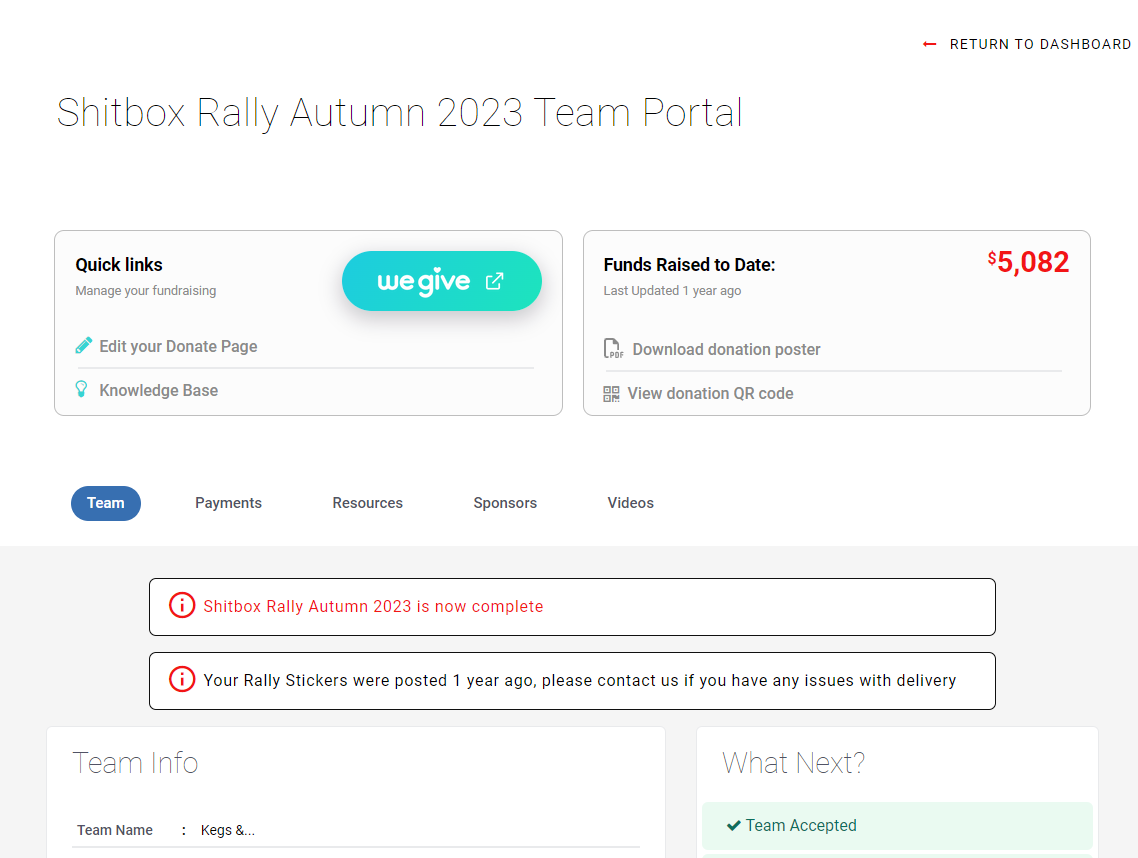Image resolution: width=1138 pixels, height=858 pixels.
Task: View the Videos tab
Action: coord(631,503)
